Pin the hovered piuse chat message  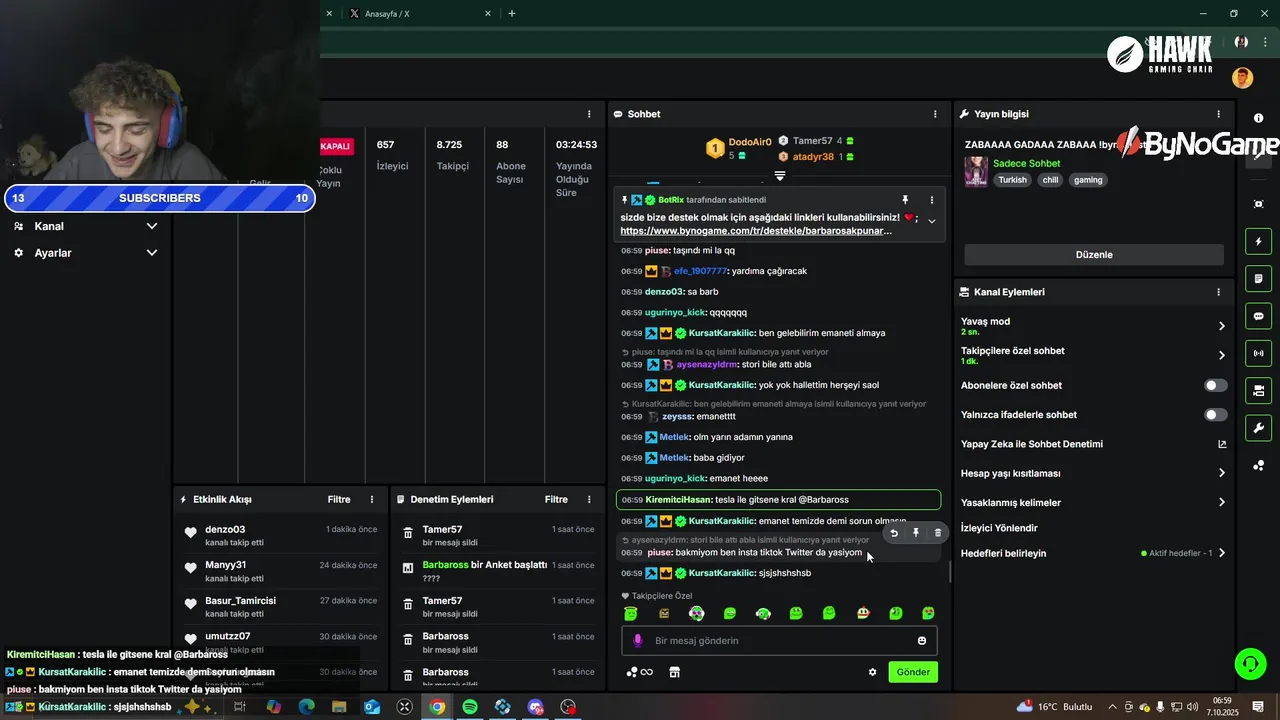(916, 533)
